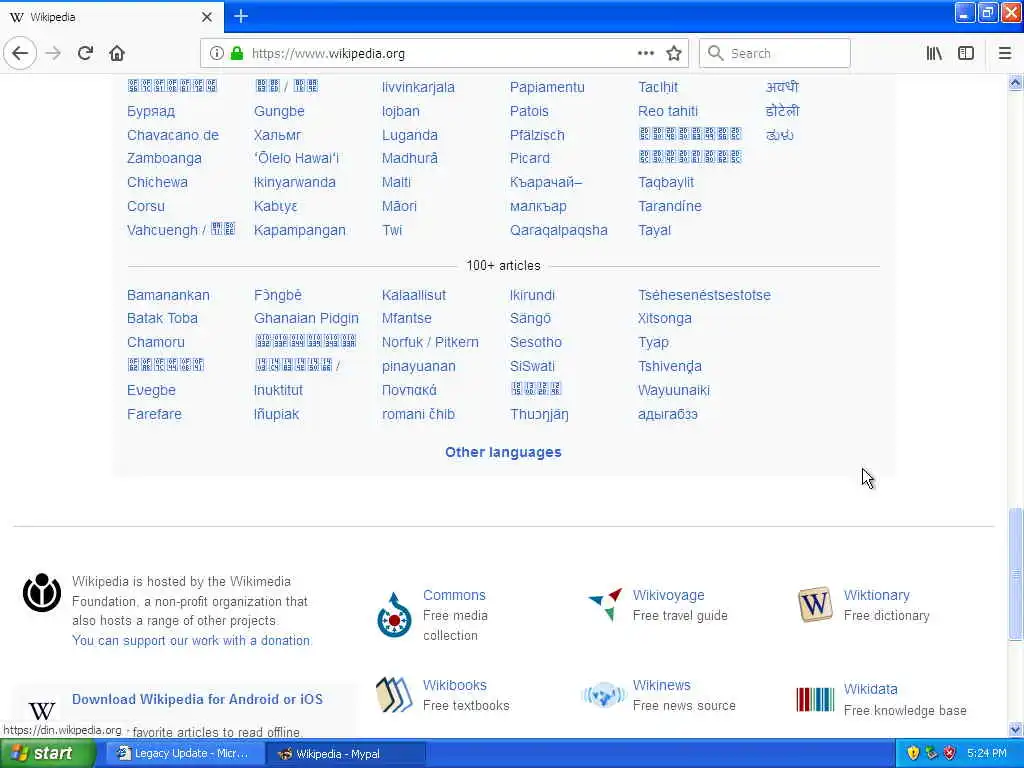Open a new tab with plus
Screen dimensions: 1024x768
(241, 16)
